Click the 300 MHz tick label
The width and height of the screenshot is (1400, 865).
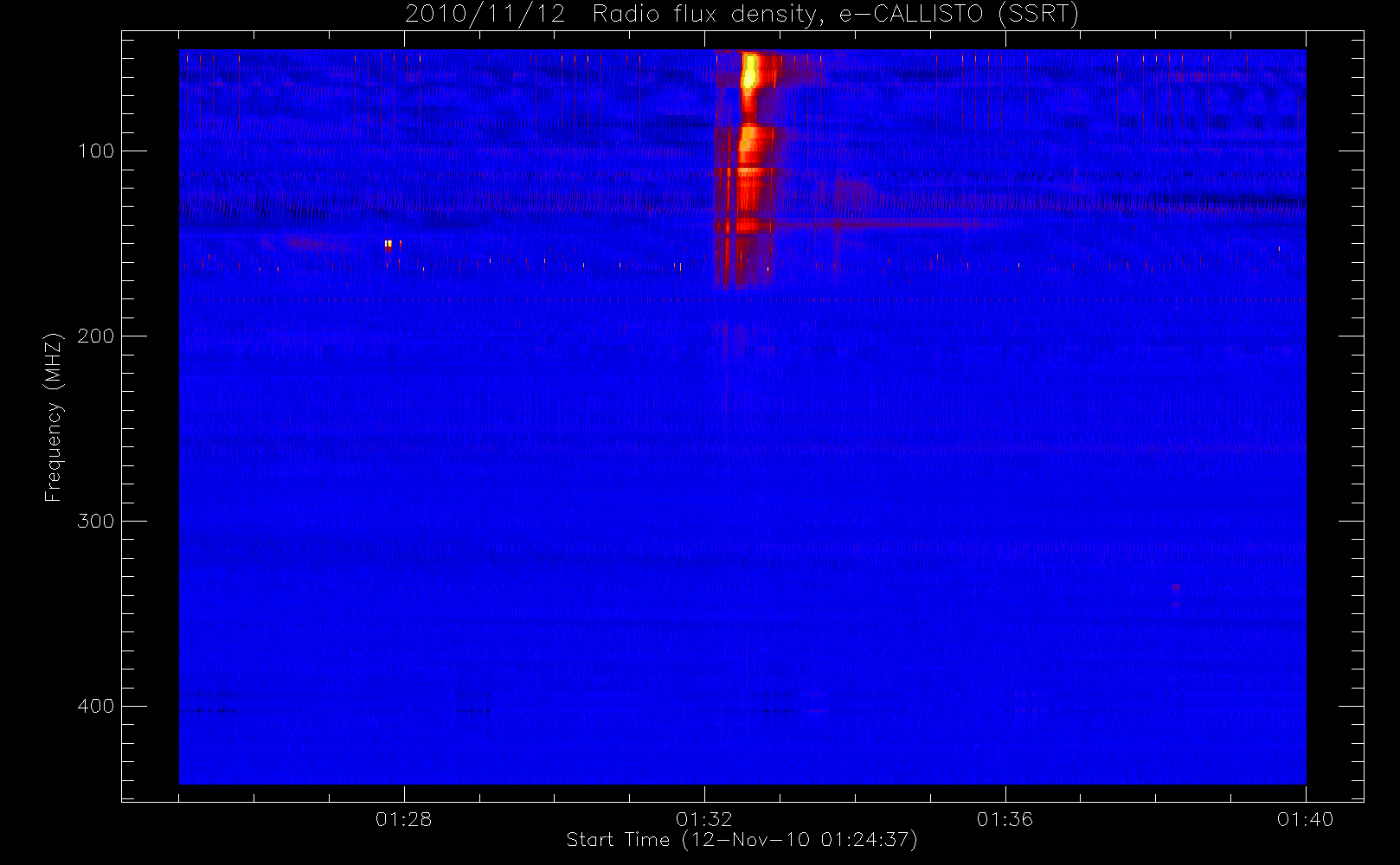[95, 522]
